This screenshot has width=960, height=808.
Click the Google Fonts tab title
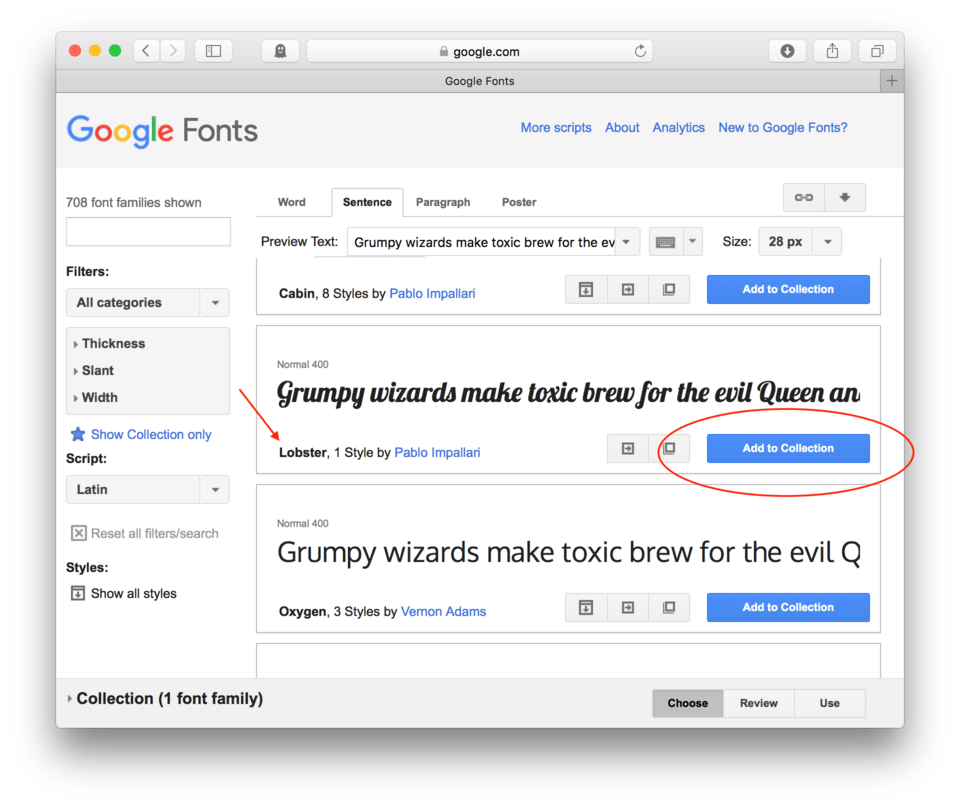[479, 81]
